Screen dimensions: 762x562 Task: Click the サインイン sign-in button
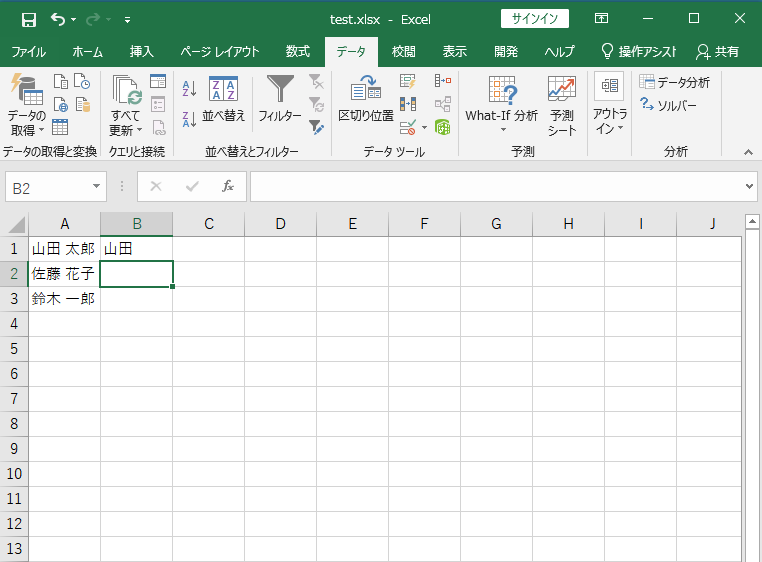[535, 19]
